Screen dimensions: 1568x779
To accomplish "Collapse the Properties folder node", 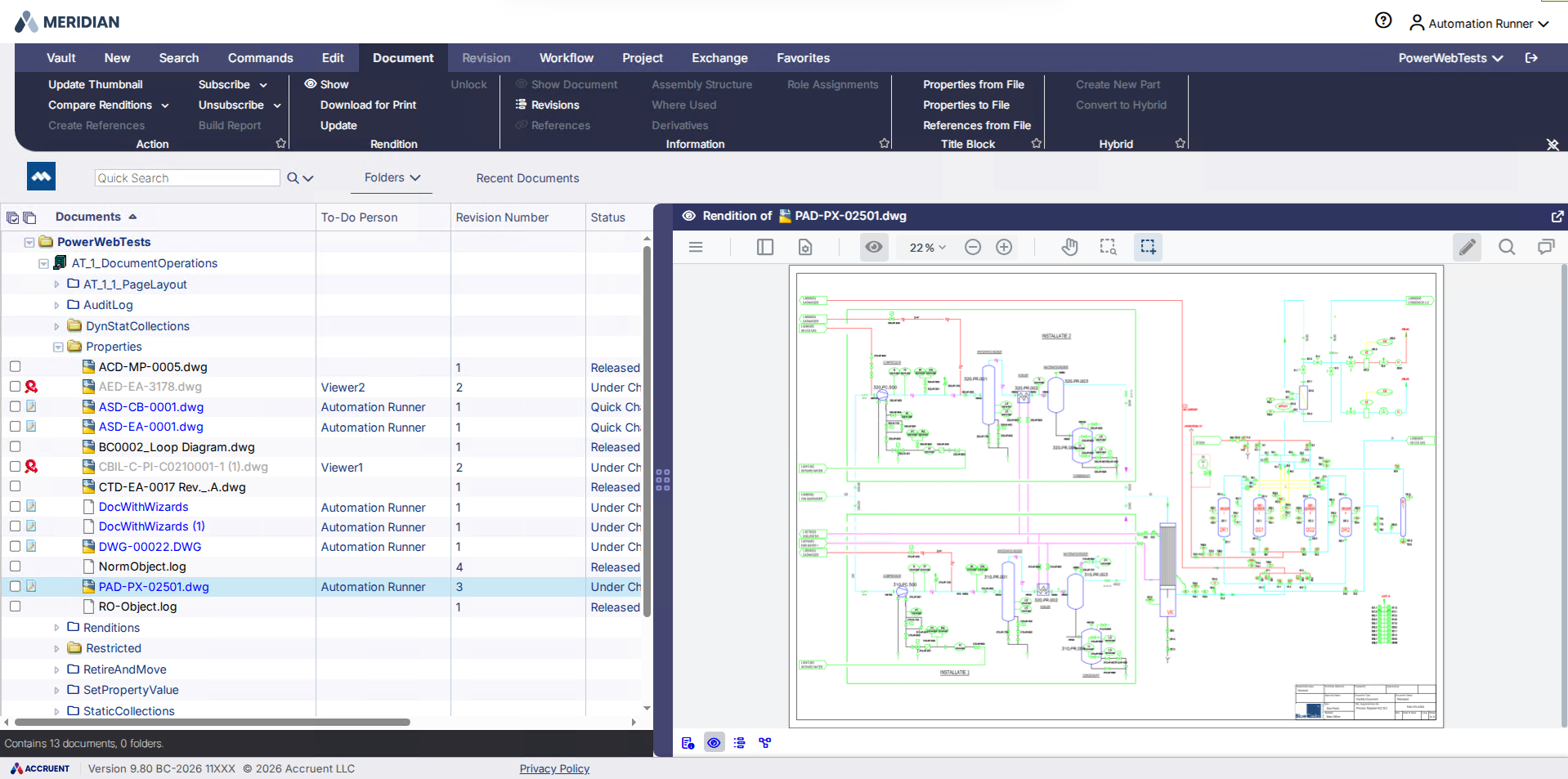I will tap(58, 347).
